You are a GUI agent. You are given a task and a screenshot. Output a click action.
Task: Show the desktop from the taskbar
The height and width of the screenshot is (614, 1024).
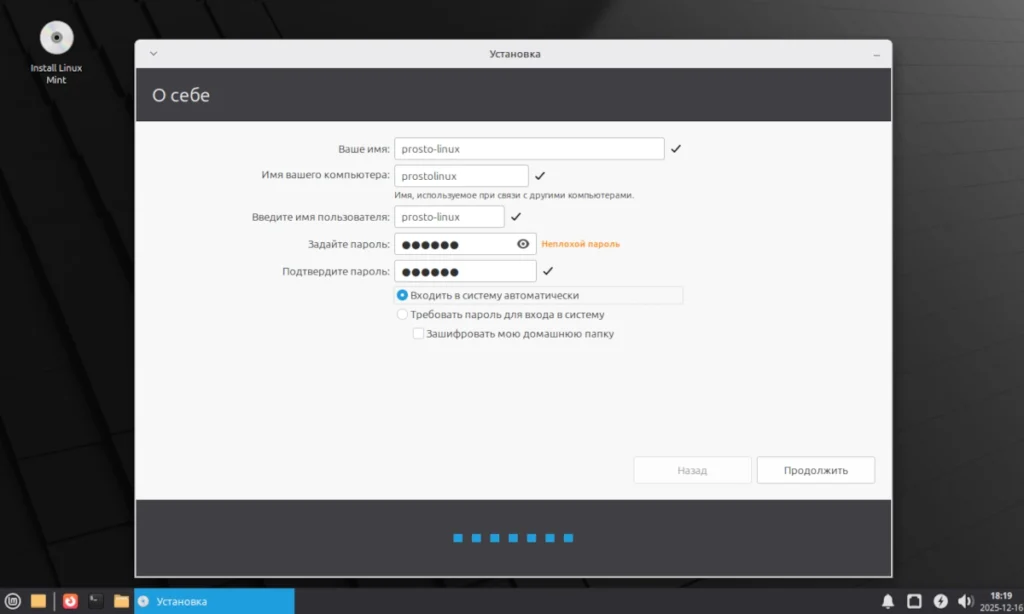pos(39,601)
